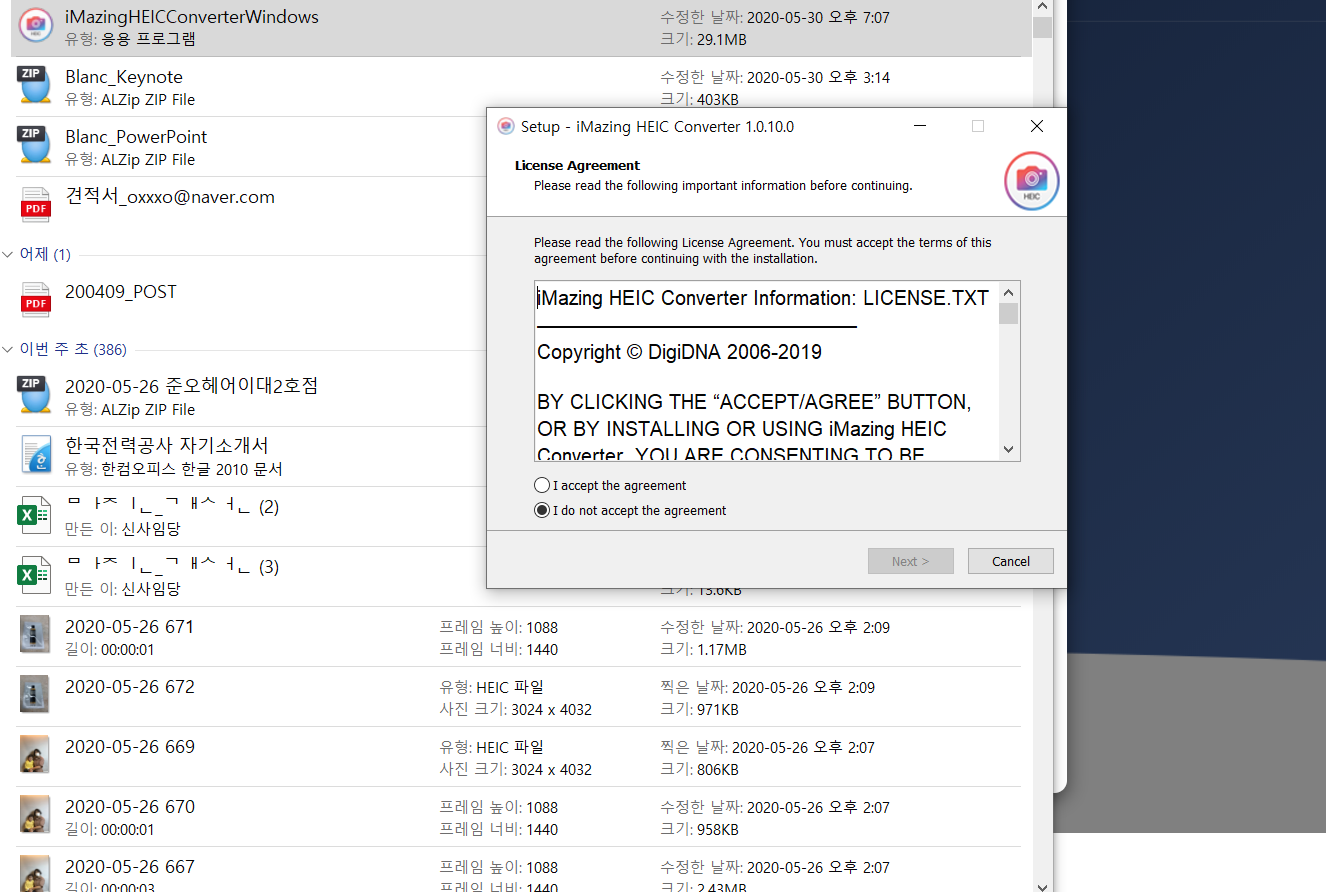The height and width of the screenshot is (892, 1326).
Task: Collapse the 어제 (1) group
Action: coord(8,255)
